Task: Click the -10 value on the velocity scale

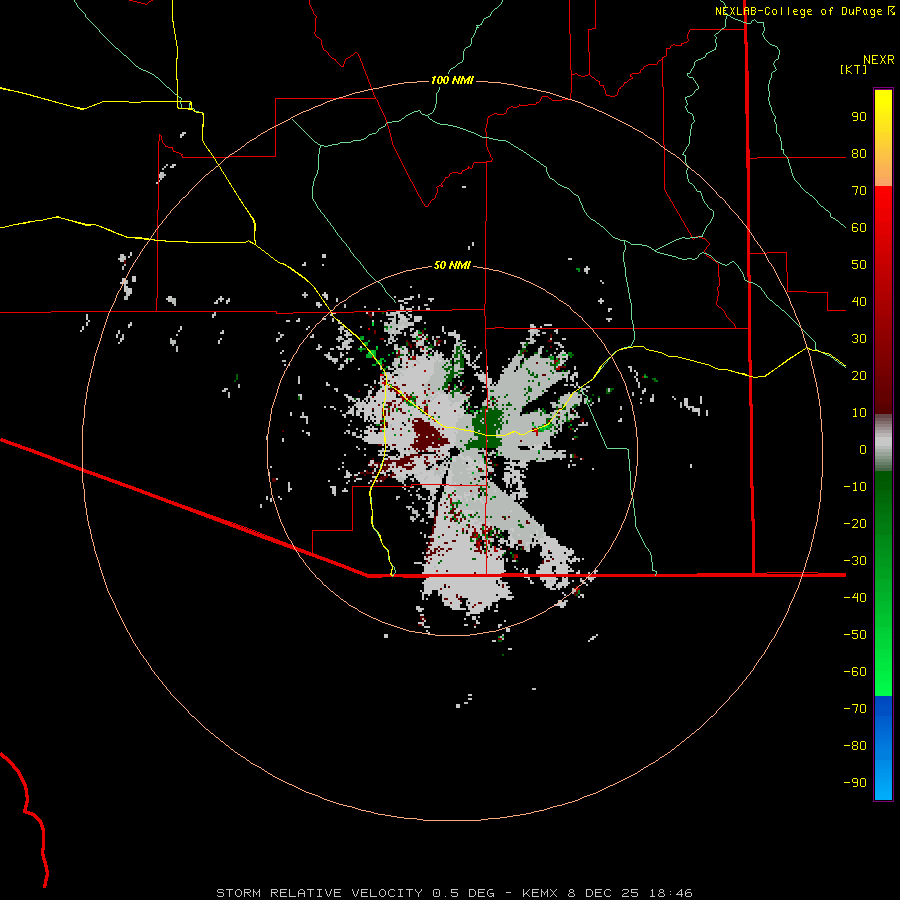Action: (855, 487)
